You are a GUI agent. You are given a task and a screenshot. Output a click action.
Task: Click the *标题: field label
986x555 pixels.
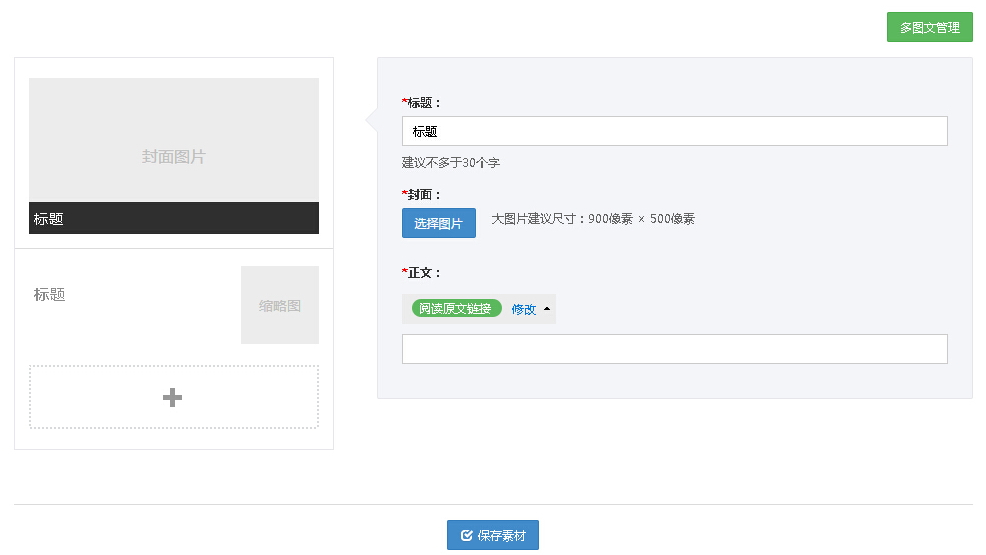421,102
